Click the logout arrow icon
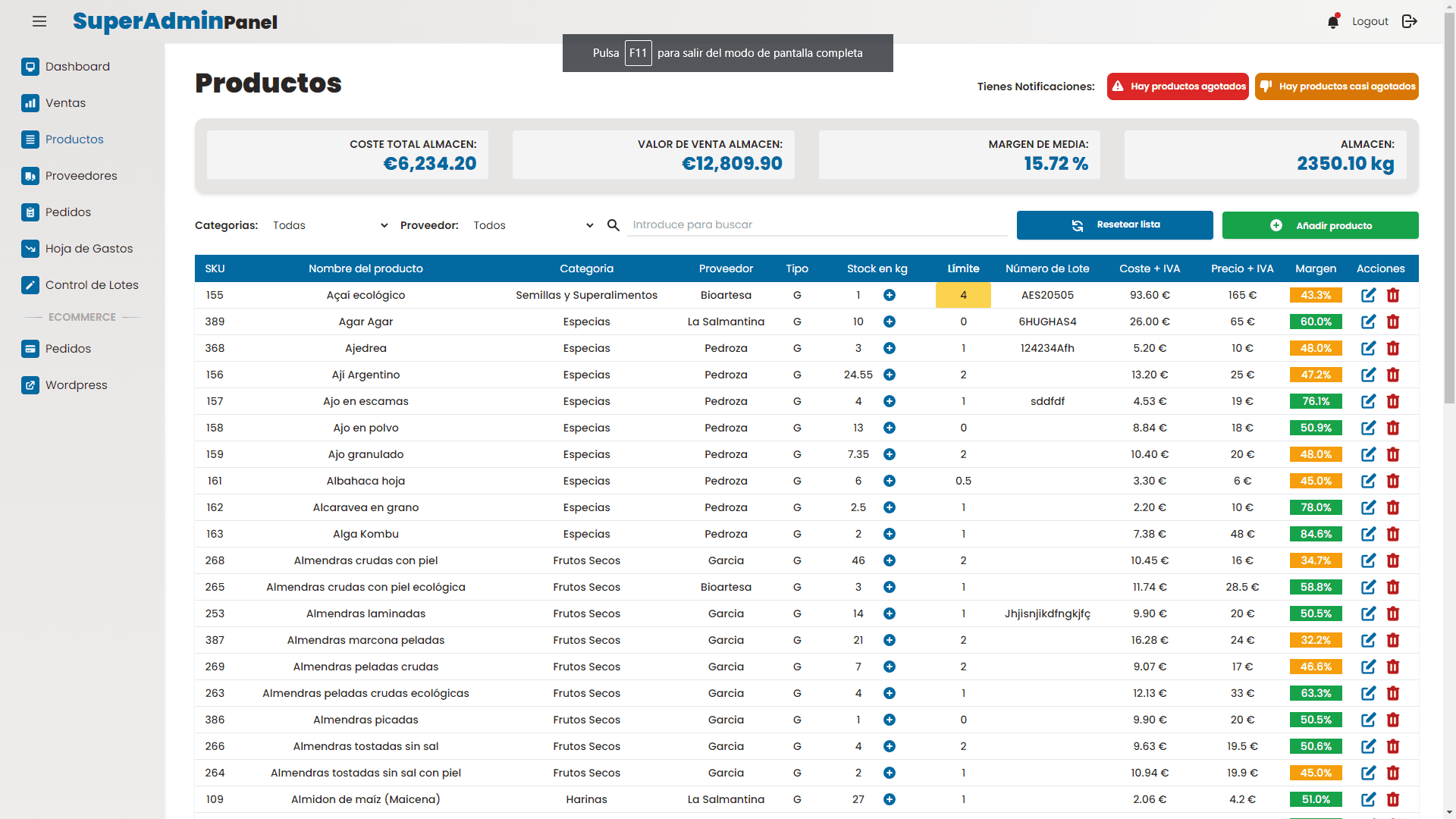The width and height of the screenshot is (1456, 819). coord(1410,21)
